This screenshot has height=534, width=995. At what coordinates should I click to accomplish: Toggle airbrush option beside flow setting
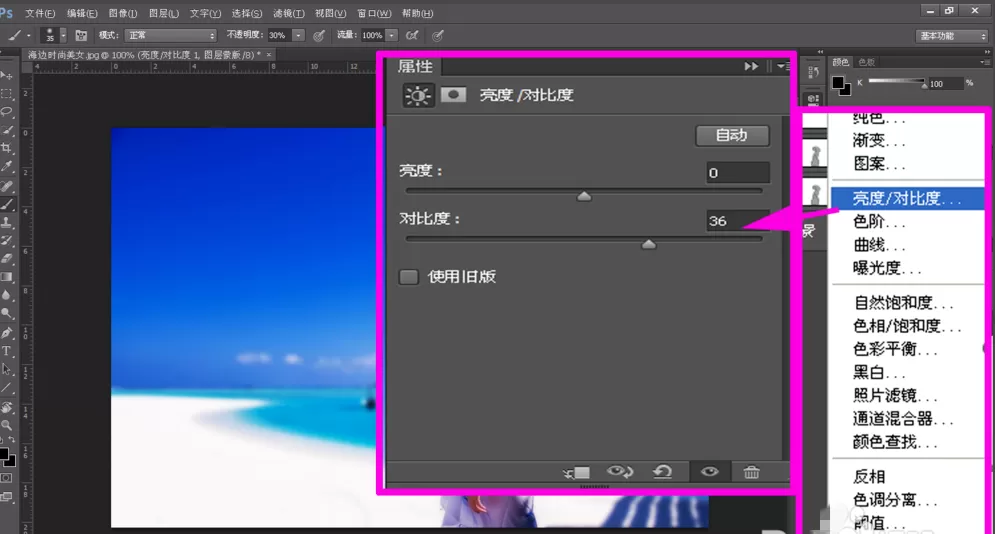412,36
